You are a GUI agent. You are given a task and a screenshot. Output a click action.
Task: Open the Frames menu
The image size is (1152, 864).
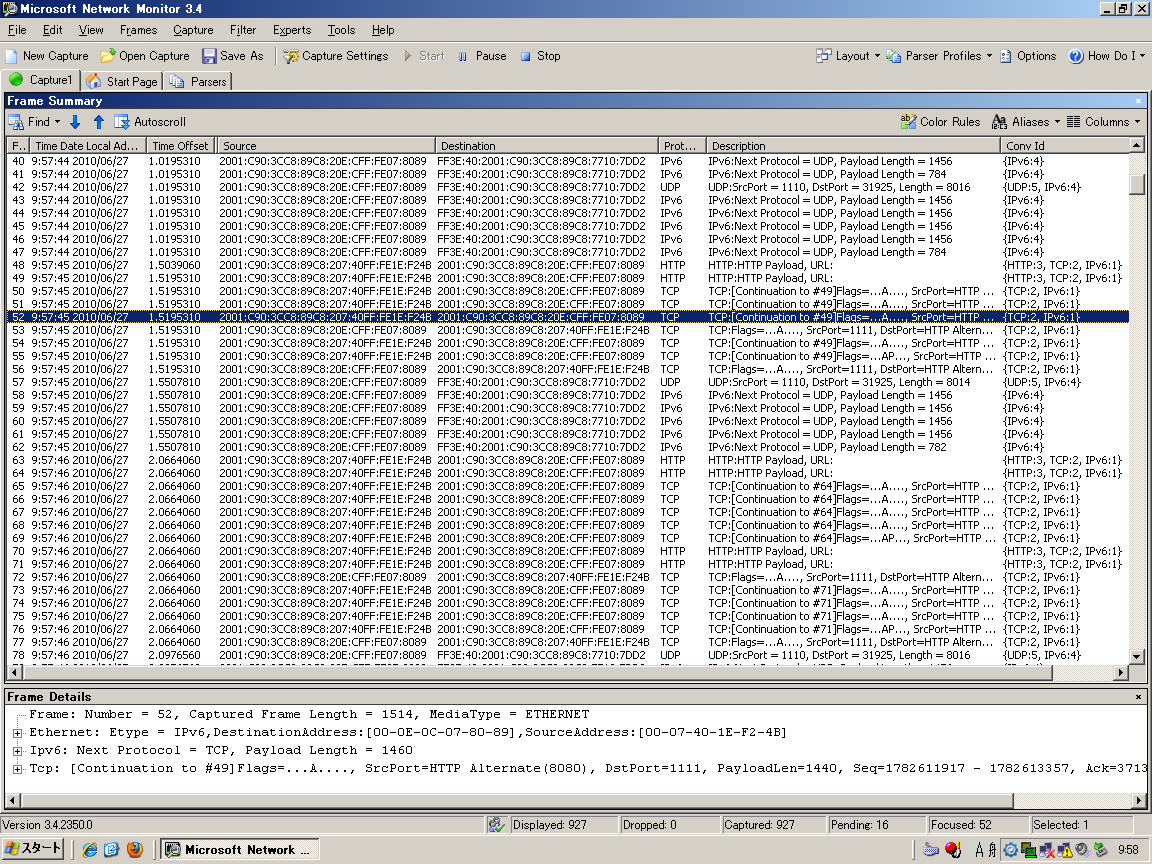click(x=138, y=30)
